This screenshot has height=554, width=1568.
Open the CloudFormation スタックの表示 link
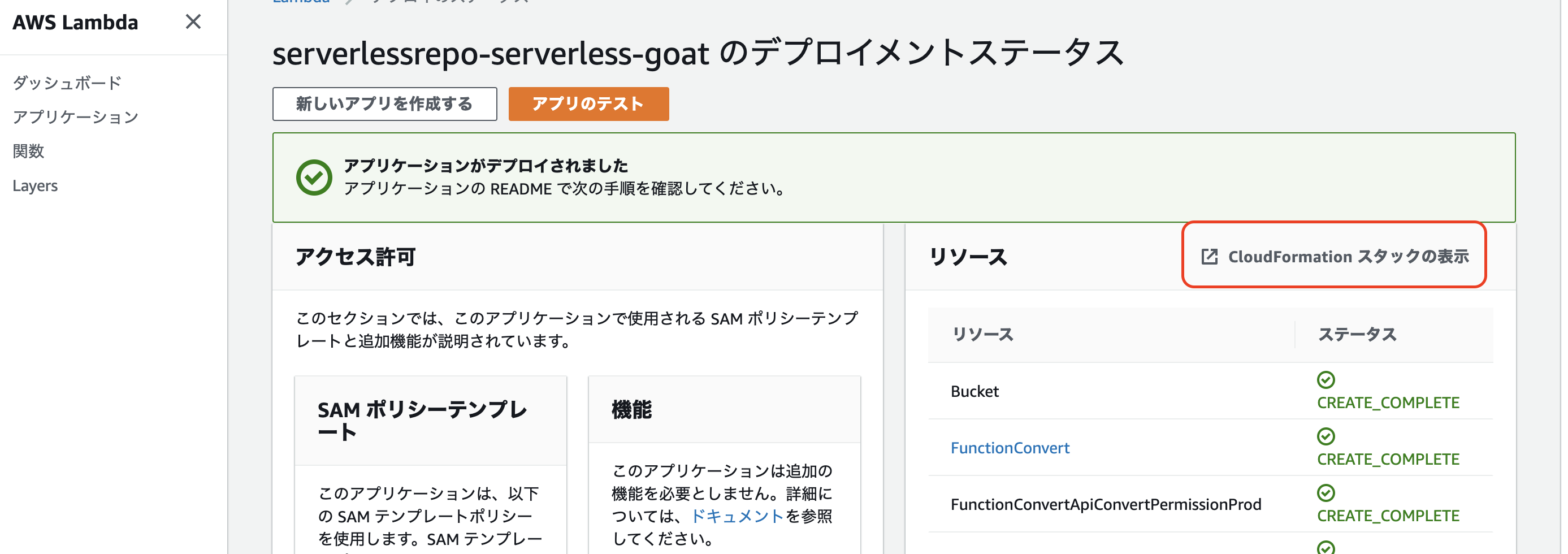tap(1348, 257)
